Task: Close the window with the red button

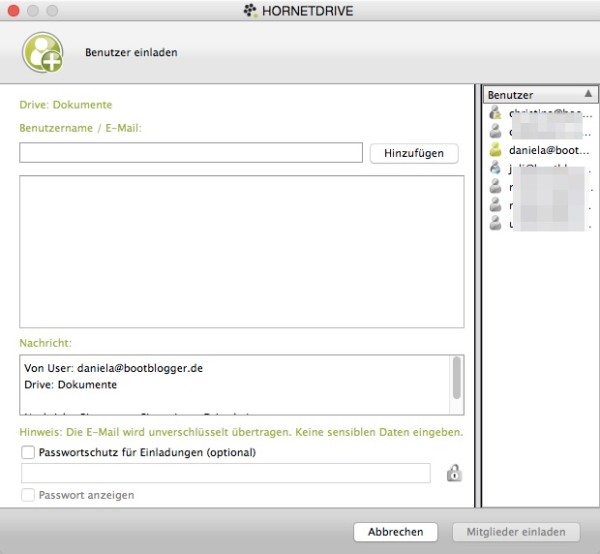Action: click(x=13, y=11)
